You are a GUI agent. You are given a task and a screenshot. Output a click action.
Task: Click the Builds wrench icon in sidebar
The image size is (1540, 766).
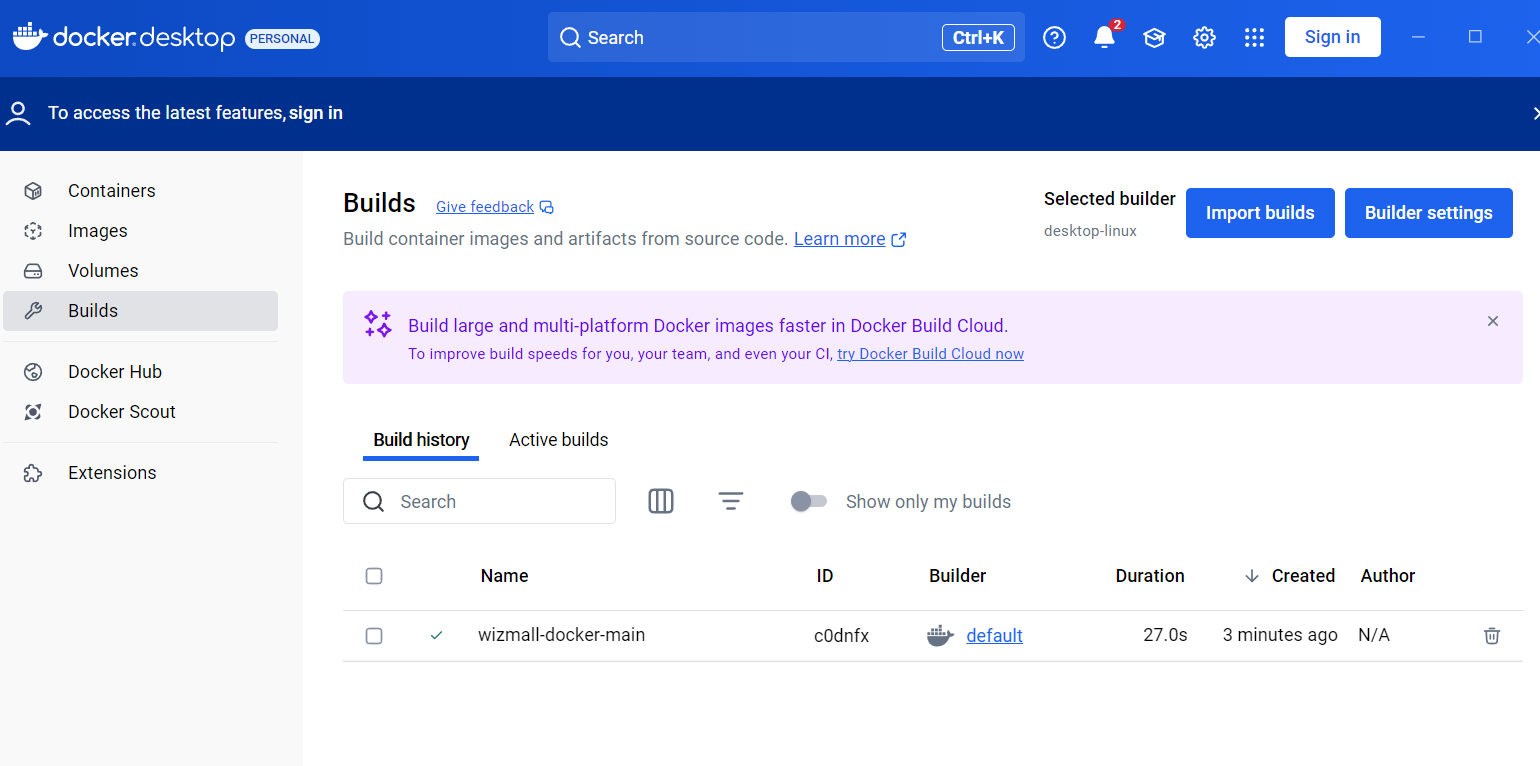pos(33,311)
